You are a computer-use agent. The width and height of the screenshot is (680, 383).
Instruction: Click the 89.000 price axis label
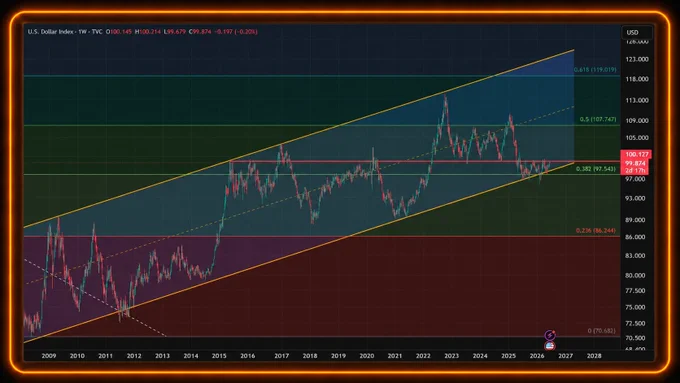(635, 220)
